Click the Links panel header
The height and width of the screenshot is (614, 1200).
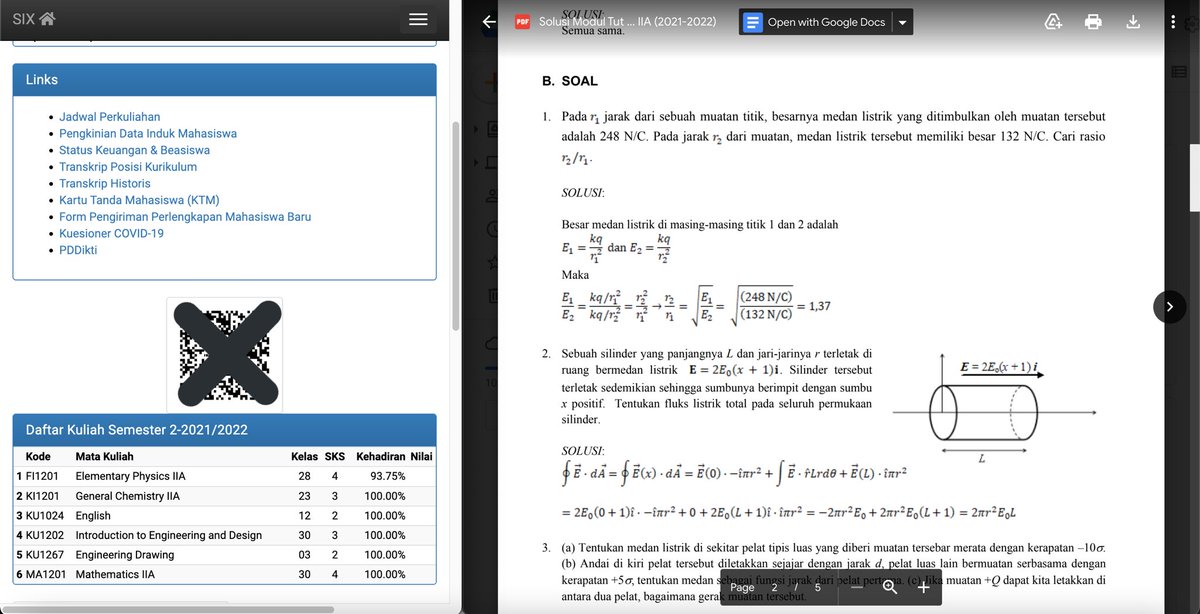tap(224, 80)
